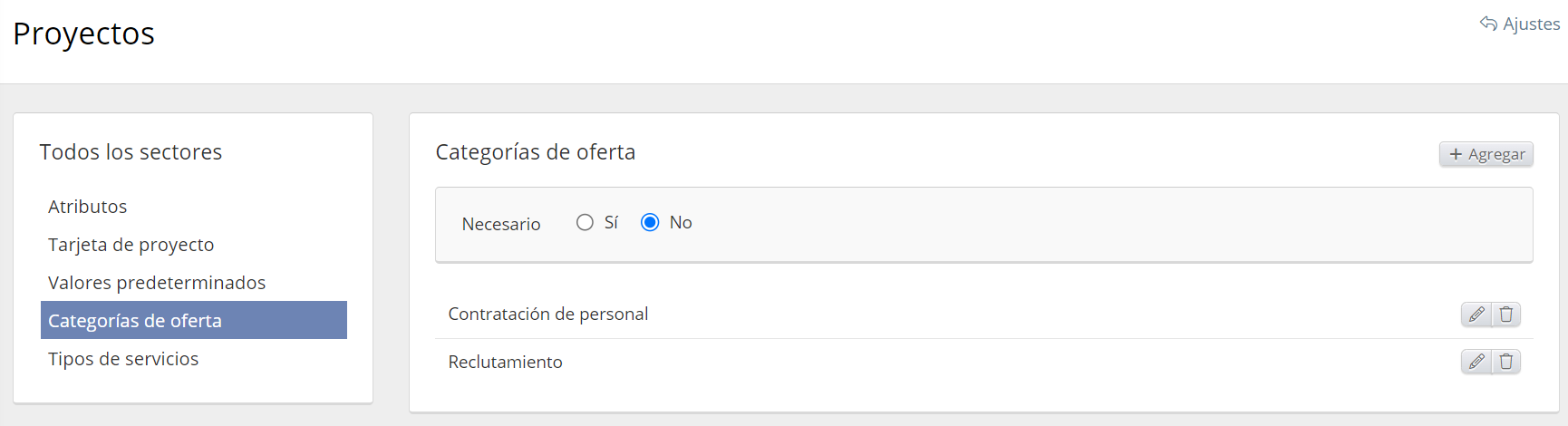Return to Ajustes via the top link
The image size is (1568, 426).
pos(1531,24)
